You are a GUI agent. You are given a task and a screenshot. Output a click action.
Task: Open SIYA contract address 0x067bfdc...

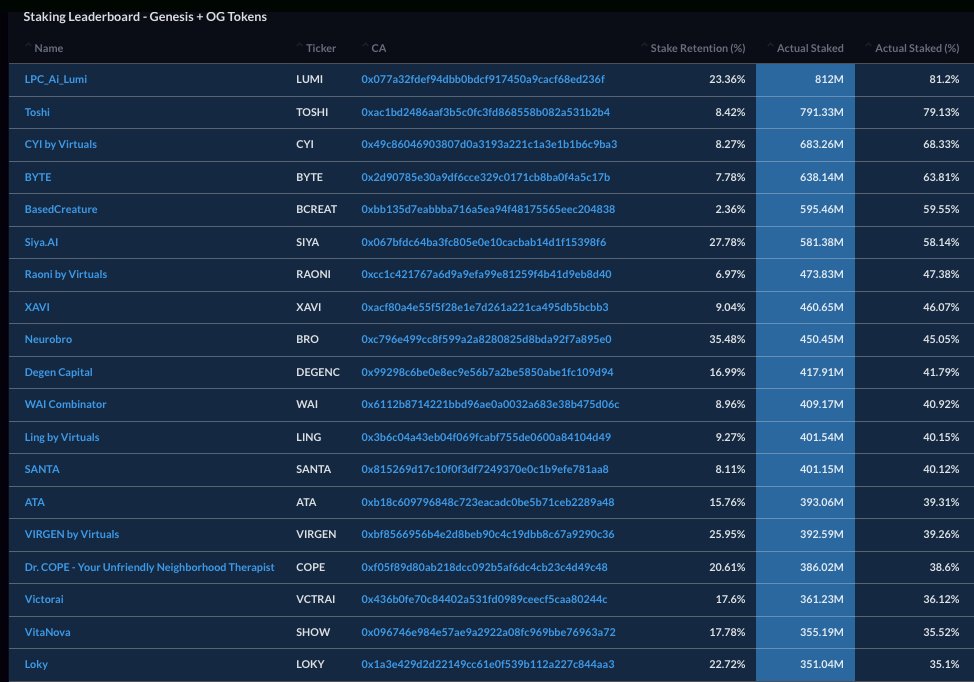click(x=483, y=242)
